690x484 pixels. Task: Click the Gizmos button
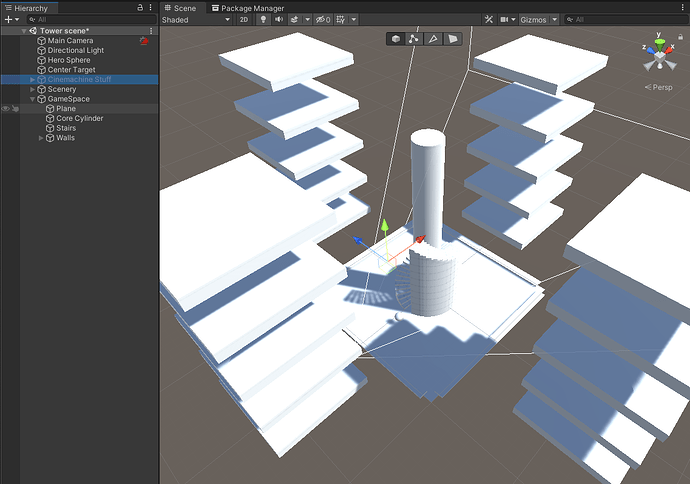pyautogui.click(x=533, y=19)
